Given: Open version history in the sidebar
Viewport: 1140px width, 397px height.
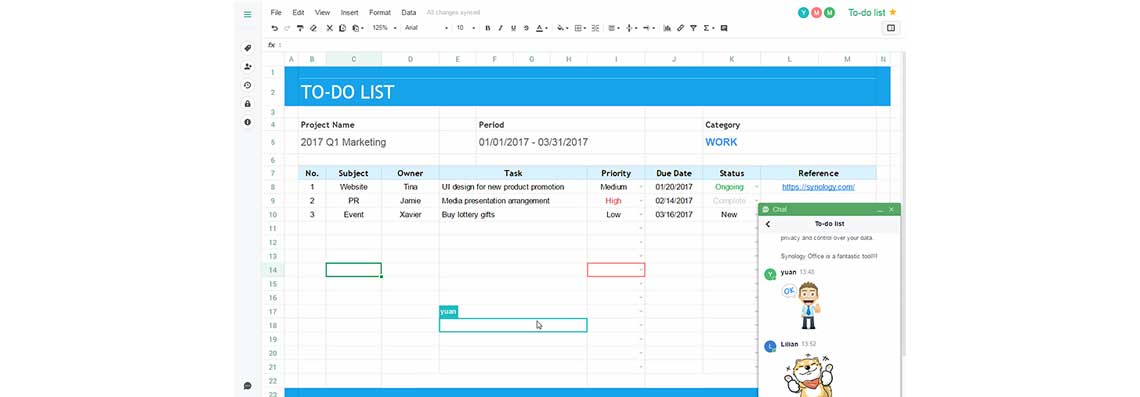Looking at the screenshot, I should (247, 85).
